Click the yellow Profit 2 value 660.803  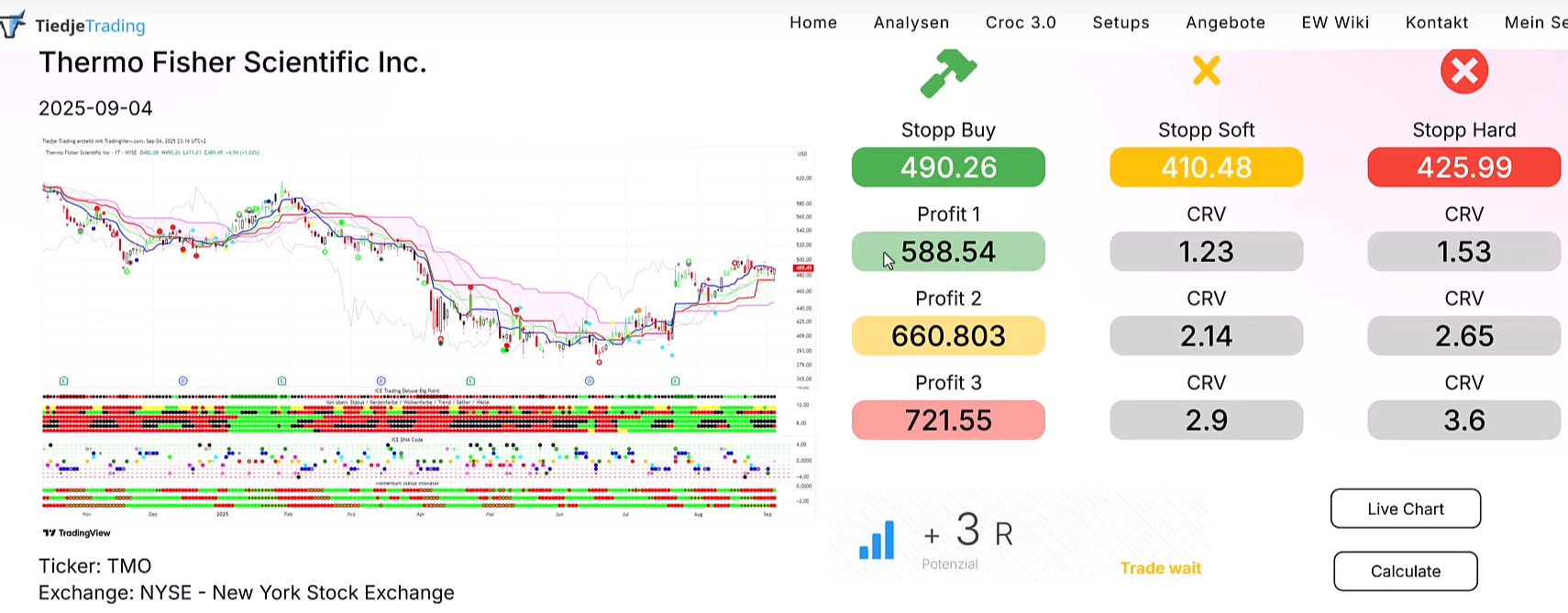pyautogui.click(x=948, y=336)
